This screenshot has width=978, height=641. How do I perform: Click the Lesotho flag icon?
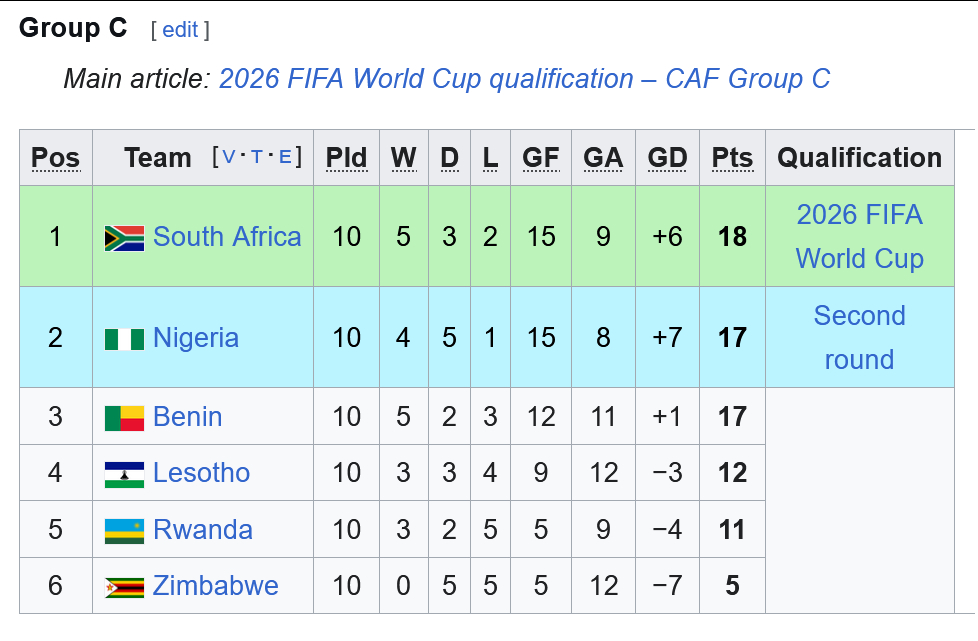point(124,475)
